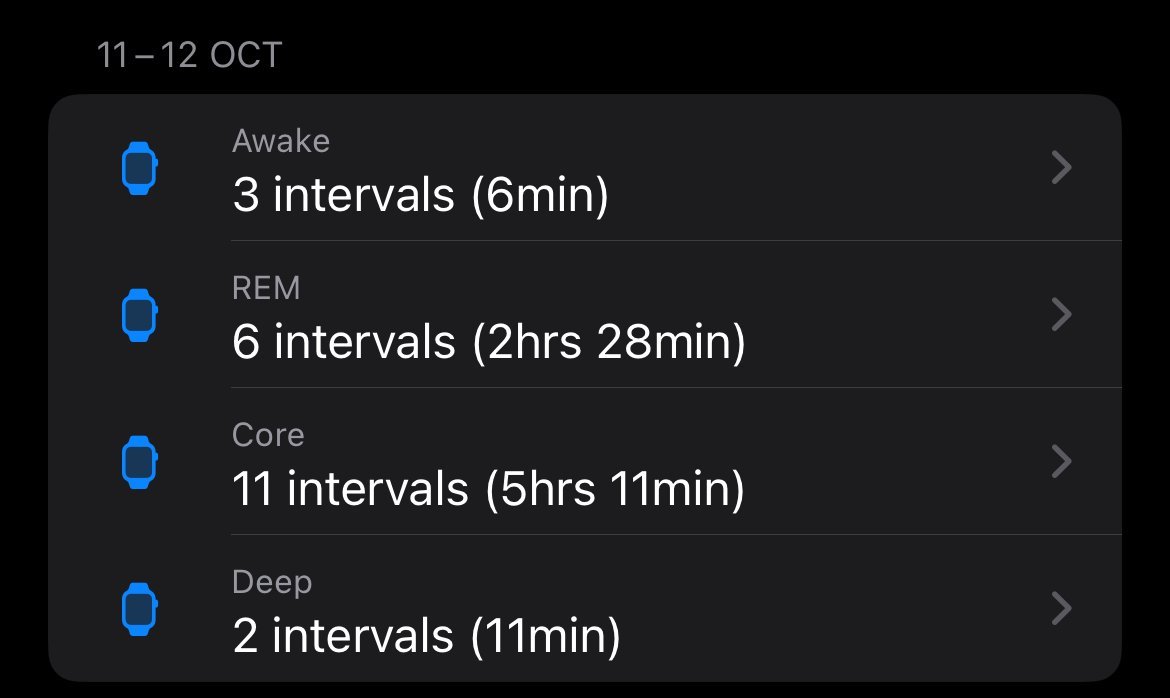1170x698 pixels.
Task: Click the watch icon beside Awake
Action: click(140, 168)
